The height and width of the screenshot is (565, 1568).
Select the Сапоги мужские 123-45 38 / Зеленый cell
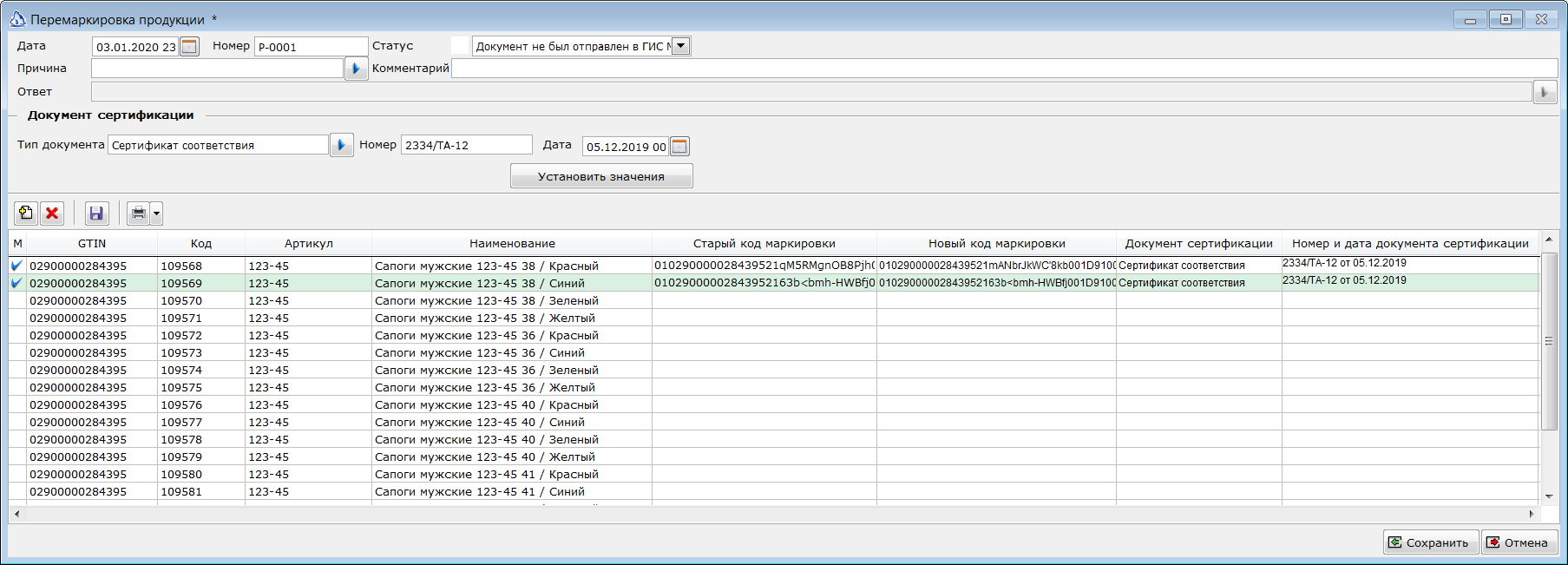click(512, 300)
